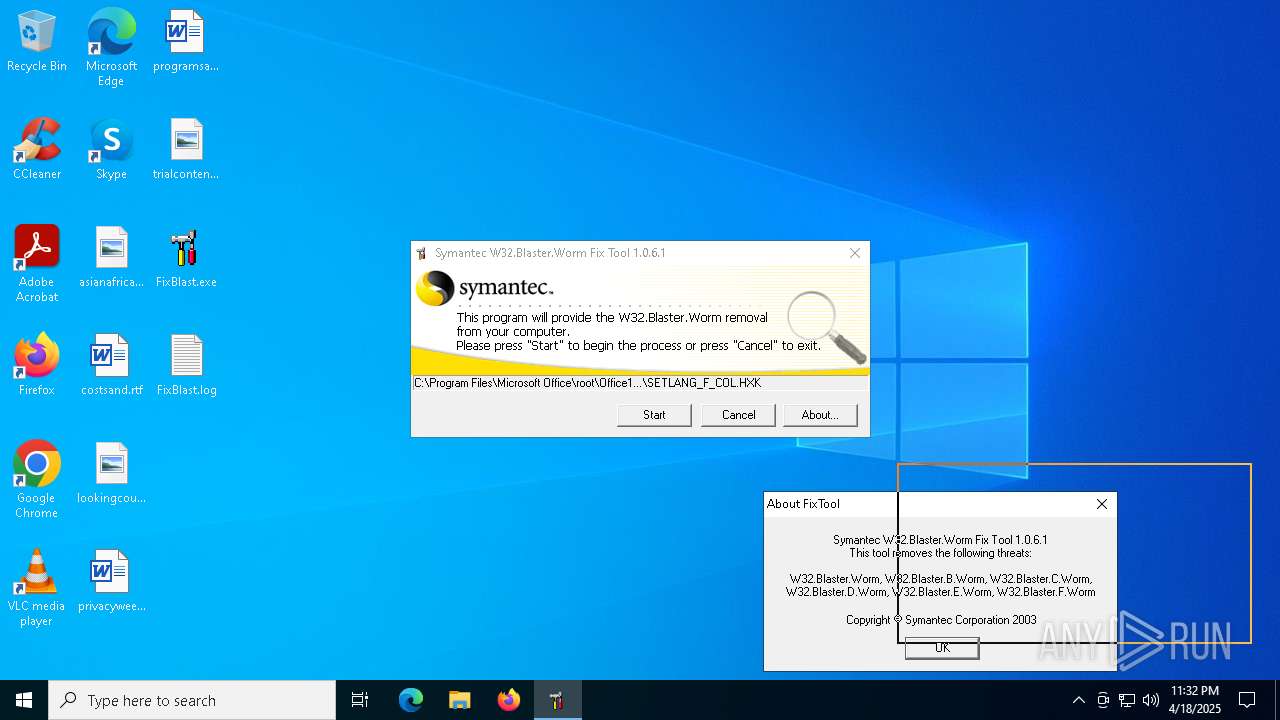Viewport: 1280px width, 720px height.
Task: Click the "Copyright © Symantec Corporation 2003" text
Action: tap(941, 620)
